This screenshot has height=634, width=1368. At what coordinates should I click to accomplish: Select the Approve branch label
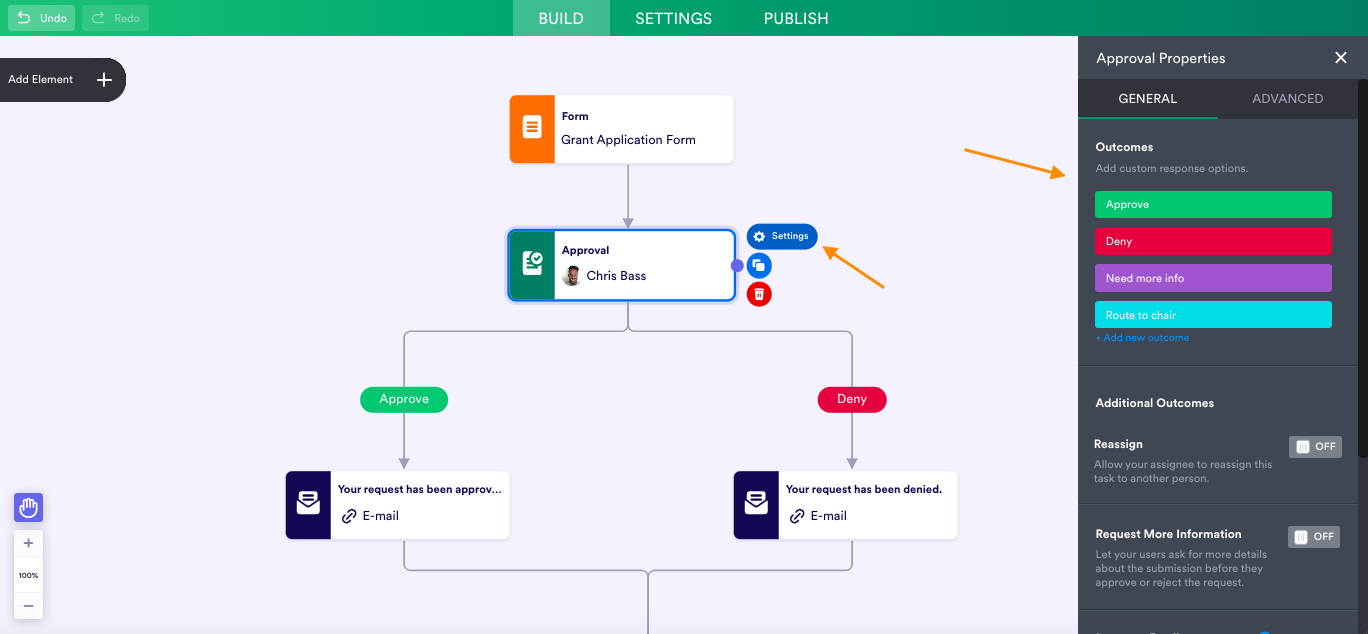tap(404, 399)
